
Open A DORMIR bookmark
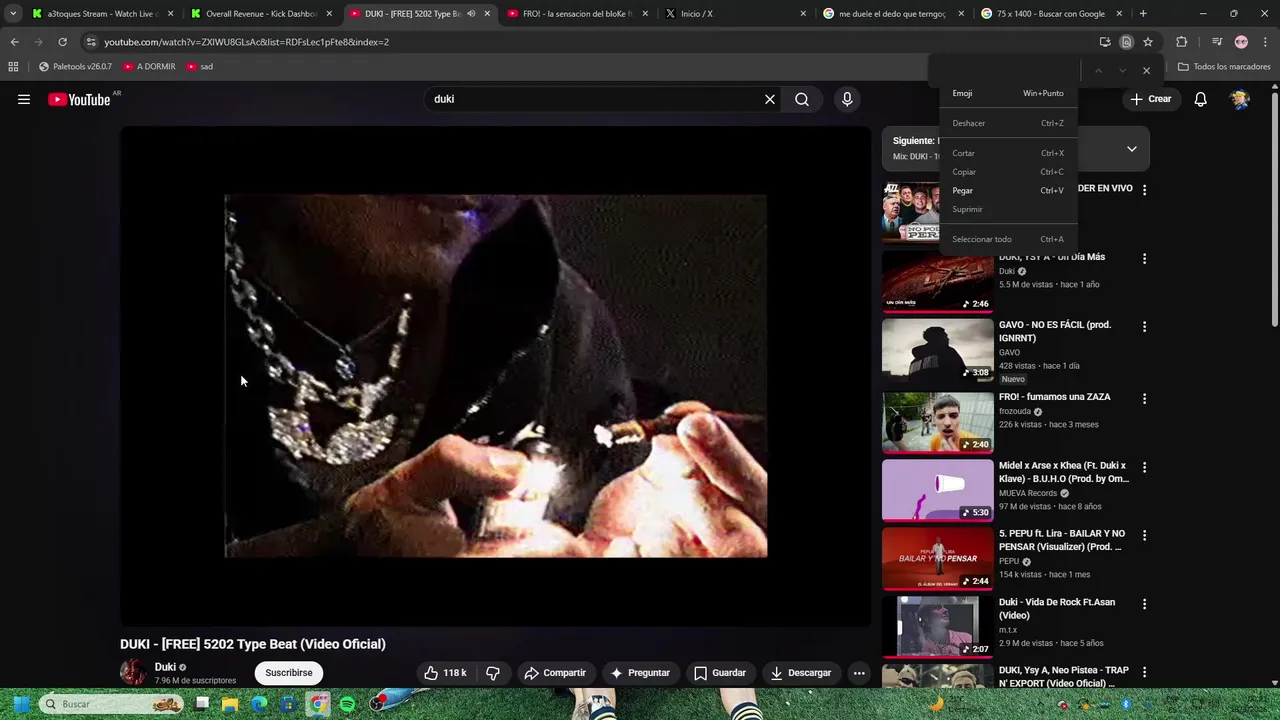[149, 67]
